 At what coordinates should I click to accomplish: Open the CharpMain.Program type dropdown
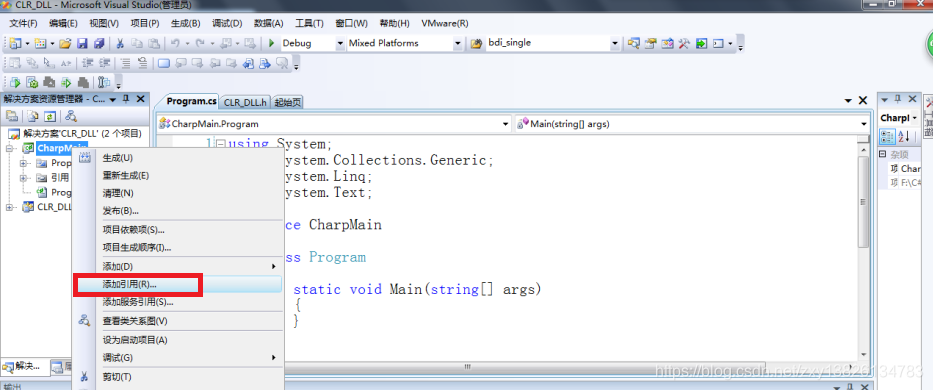(506, 124)
